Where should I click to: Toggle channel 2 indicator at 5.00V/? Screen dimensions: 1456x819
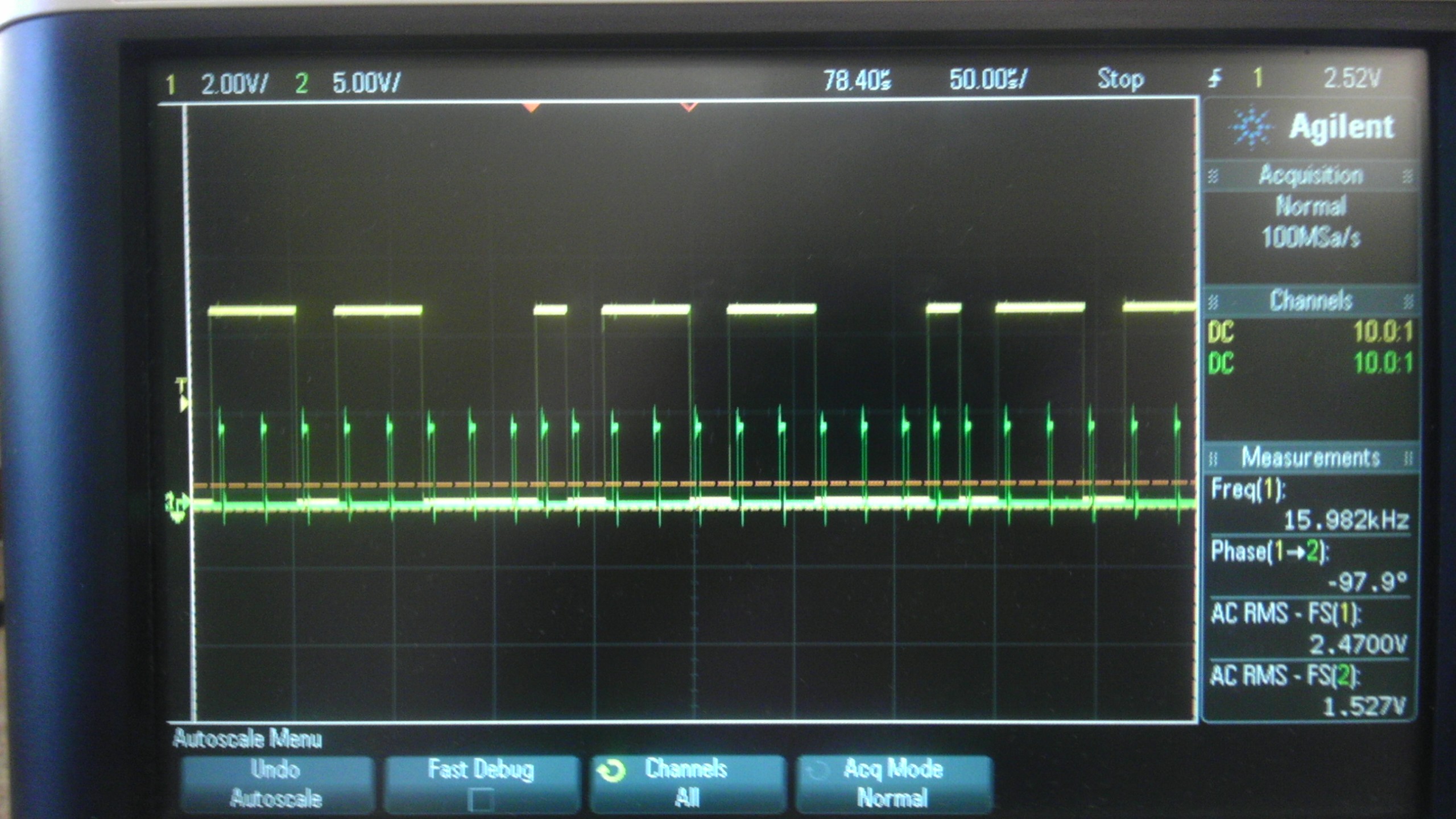tap(301, 84)
